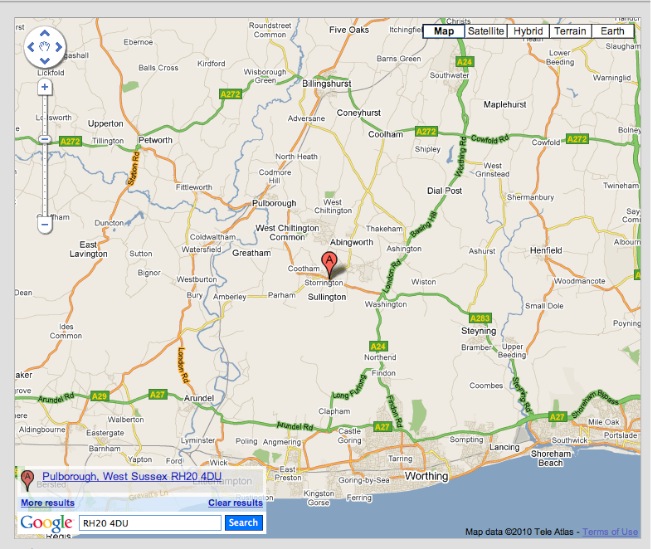
Task: Open Pulborough, West Sussex RH20 4DU result
Action: (132, 476)
